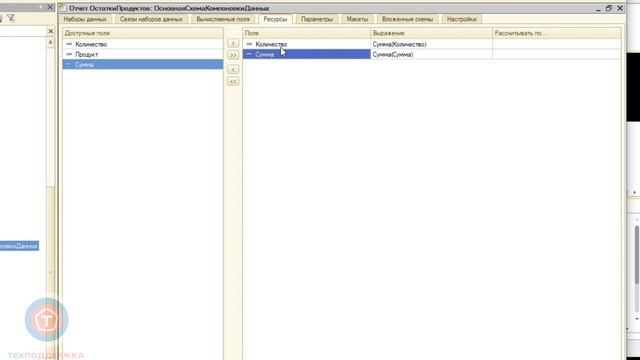Open the Наборы данных tab

[85, 19]
